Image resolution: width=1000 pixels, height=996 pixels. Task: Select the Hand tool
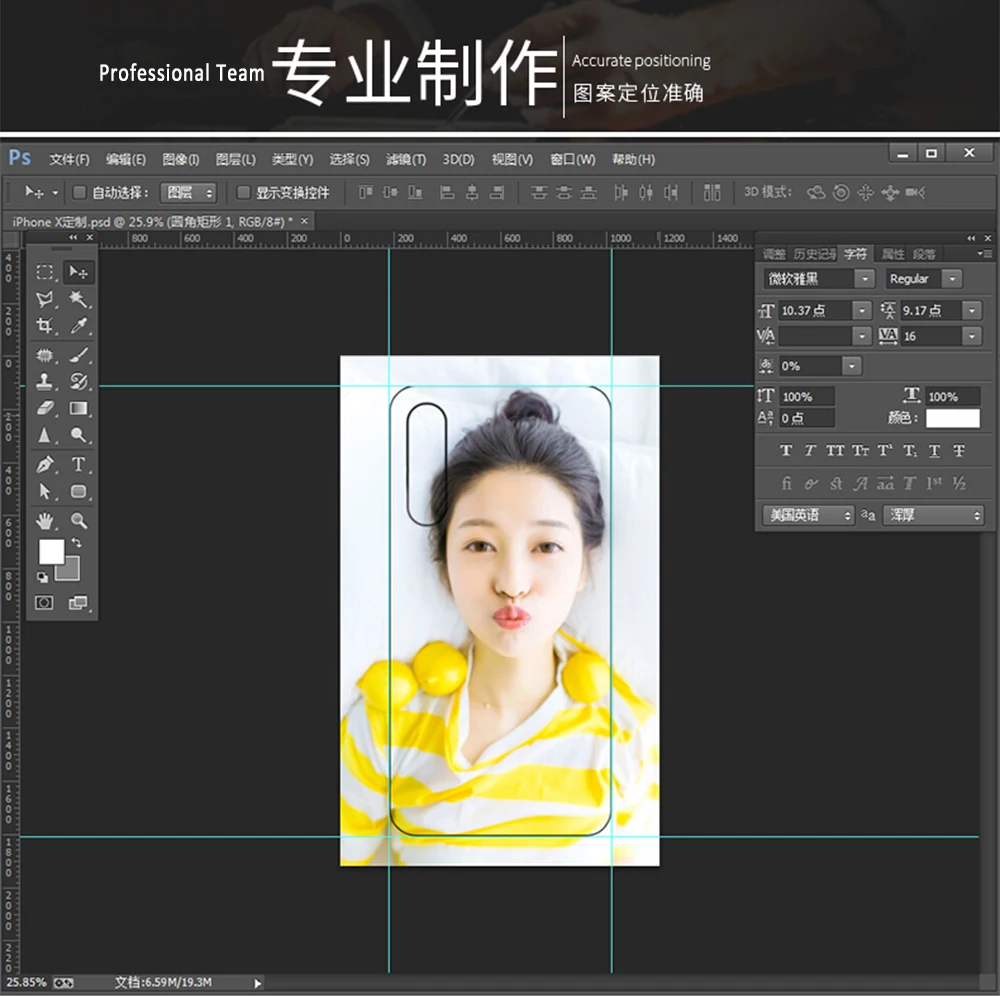click(x=45, y=520)
